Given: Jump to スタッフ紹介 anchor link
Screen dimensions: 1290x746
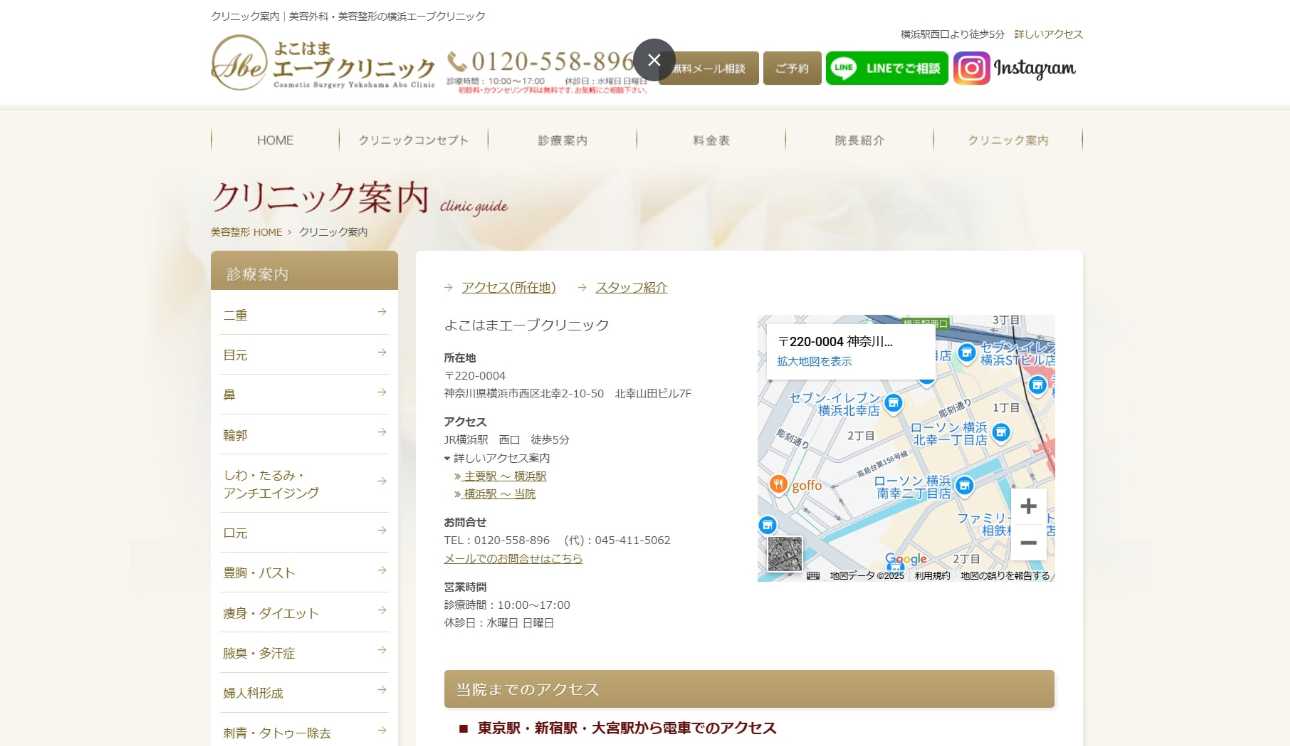Looking at the screenshot, I should 631,288.
